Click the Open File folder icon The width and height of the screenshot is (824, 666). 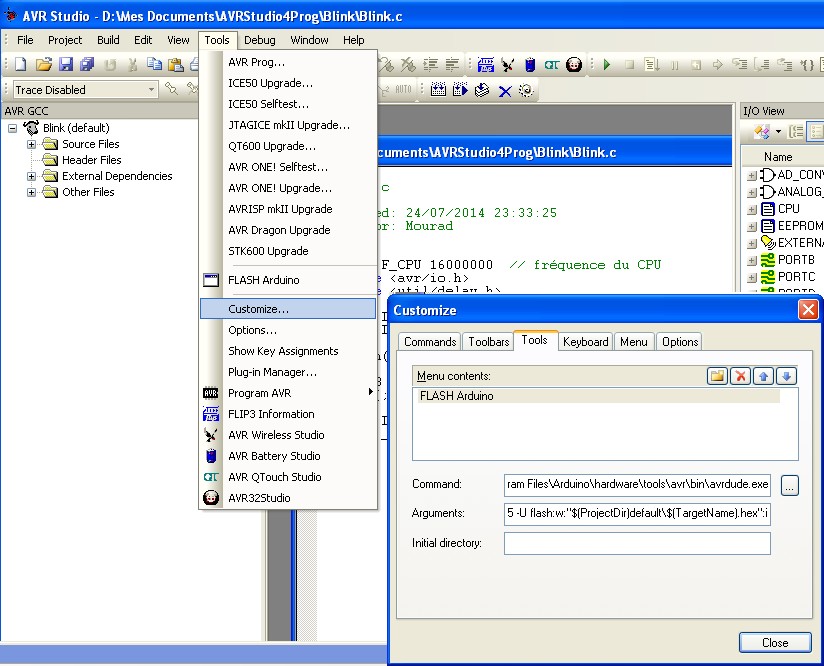[x=44, y=65]
